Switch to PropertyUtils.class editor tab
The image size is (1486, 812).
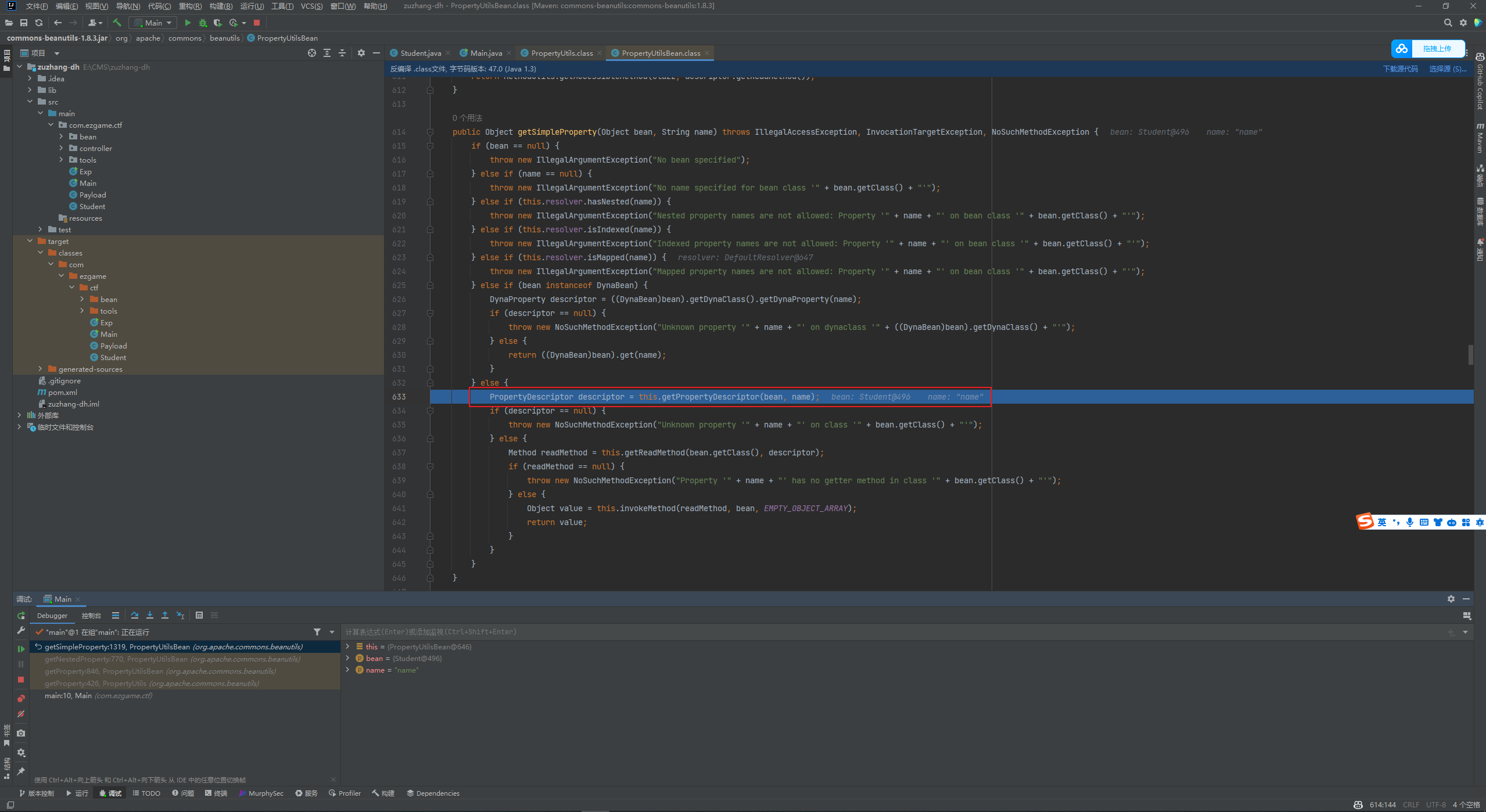pos(562,53)
